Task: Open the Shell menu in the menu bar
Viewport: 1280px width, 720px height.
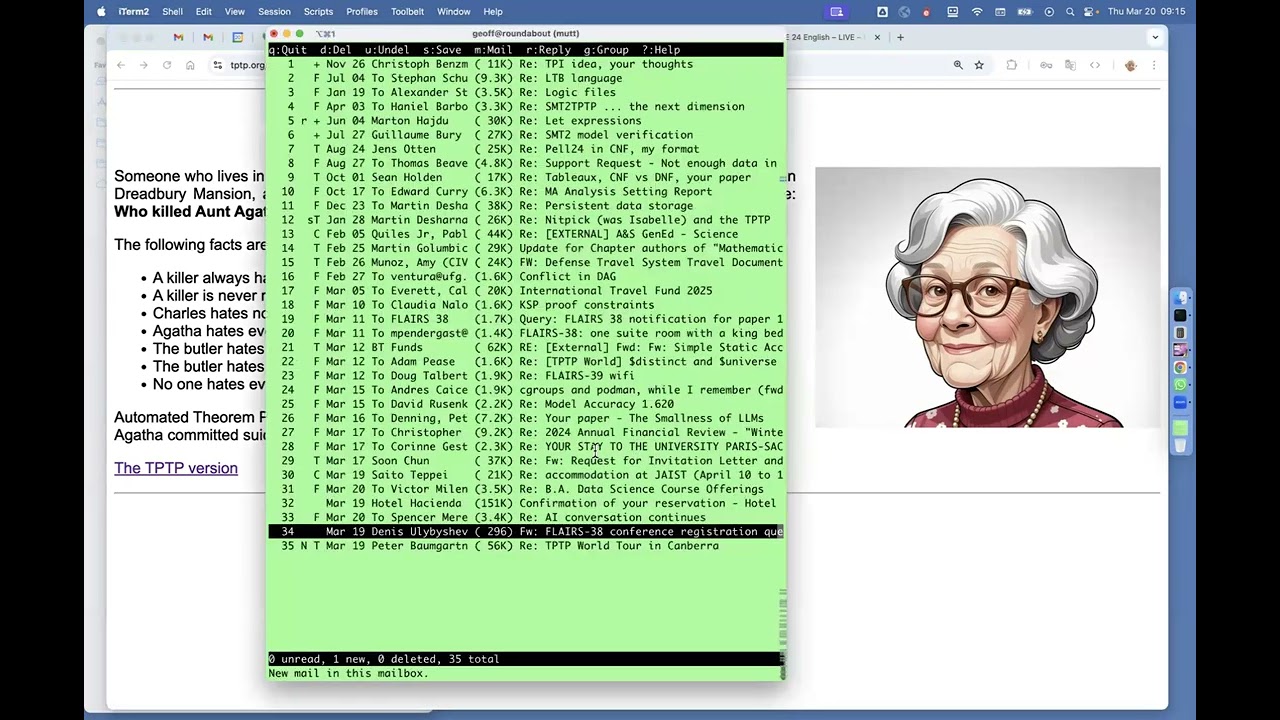Action: click(x=172, y=11)
